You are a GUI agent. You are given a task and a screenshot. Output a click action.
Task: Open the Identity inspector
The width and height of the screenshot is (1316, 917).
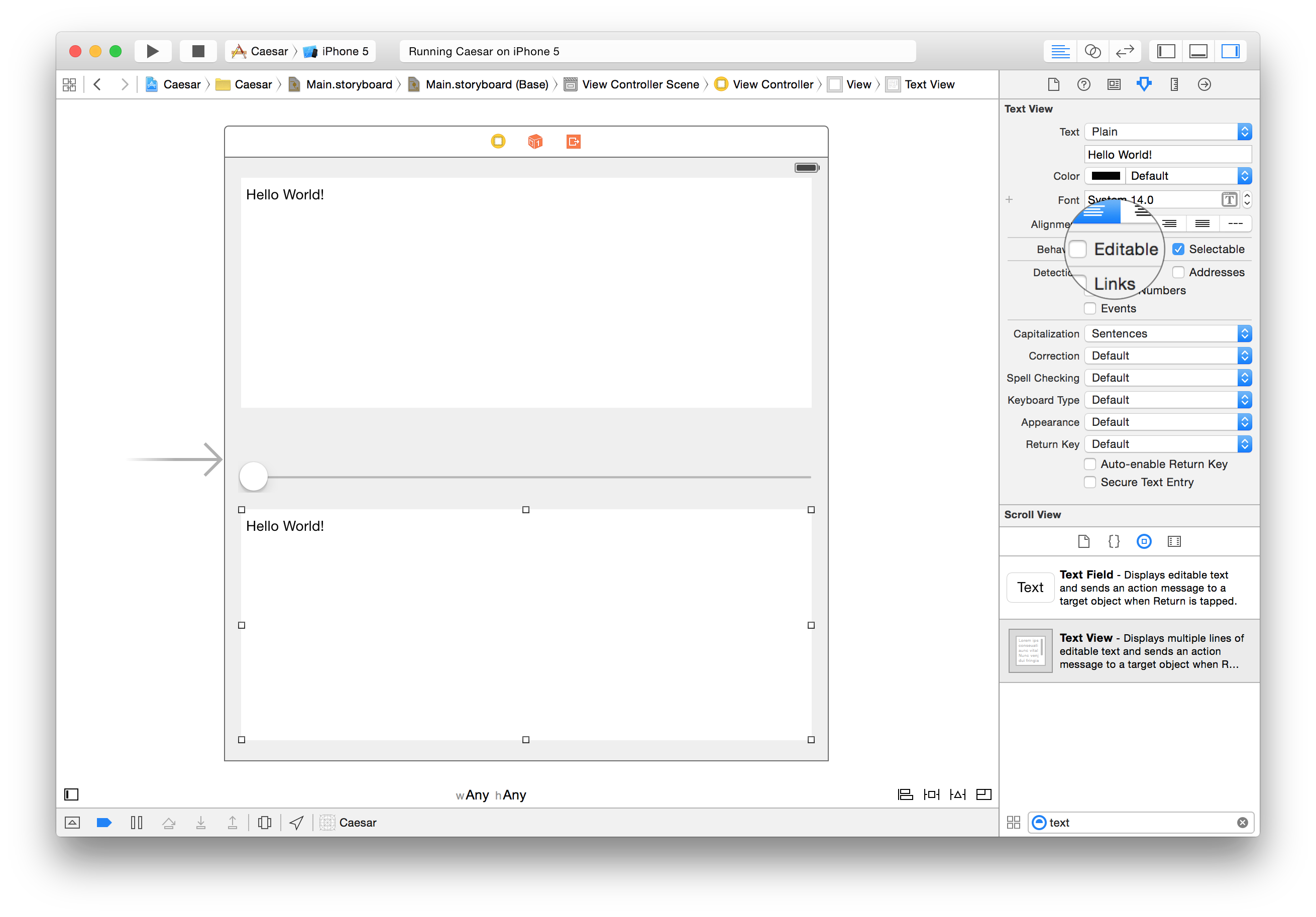[1114, 85]
